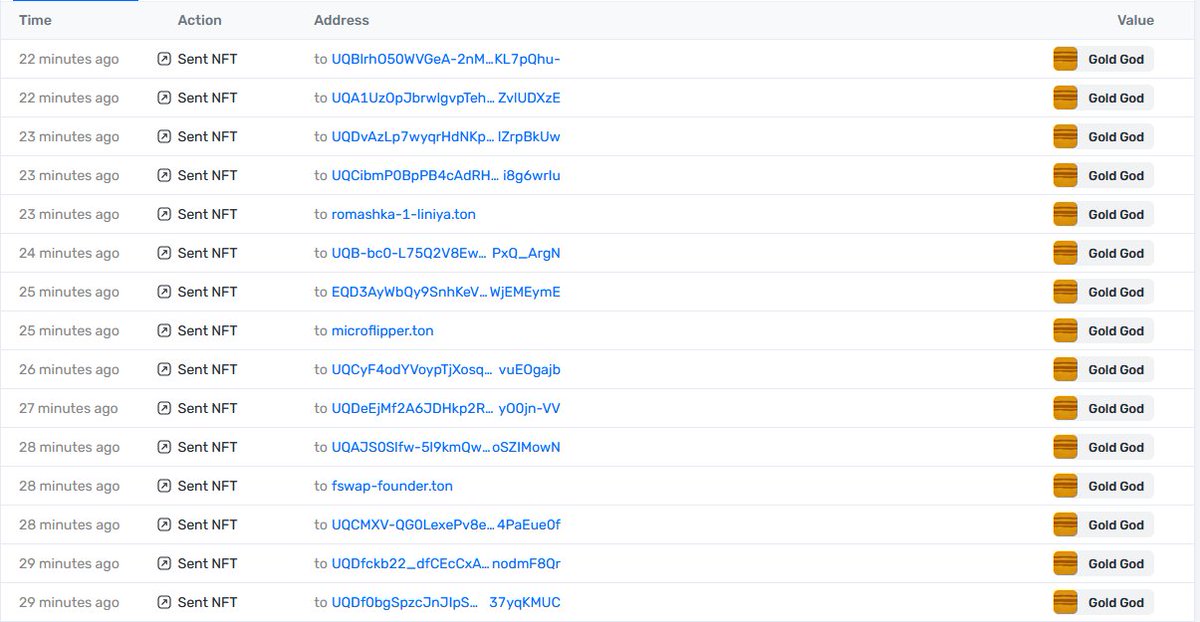Open the microflipper.ton address link
The width and height of the screenshot is (1200, 622).
tap(382, 330)
